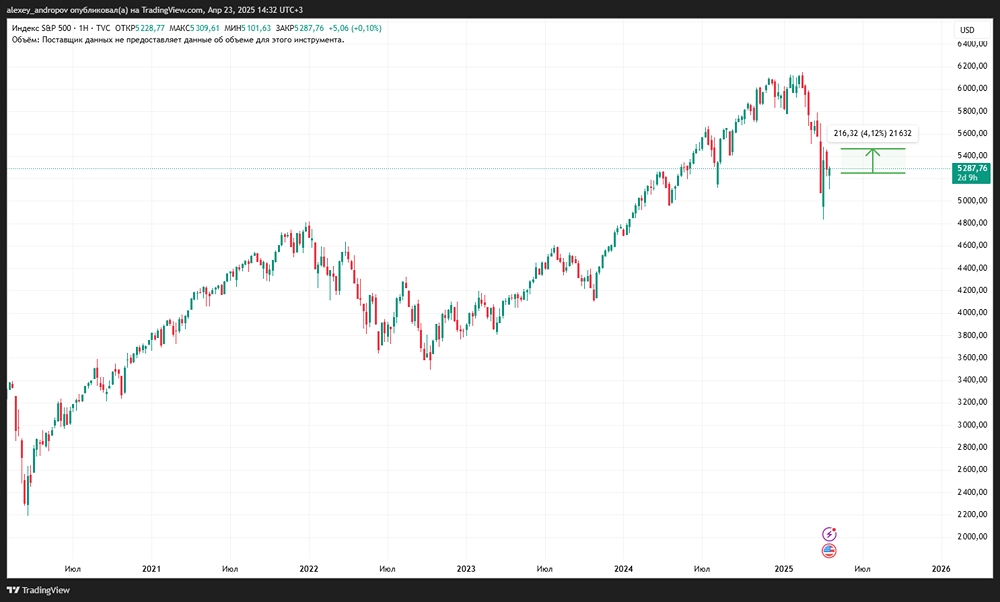The height and width of the screenshot is (602, 1000).
Task: Click the 5400,00 price axis label
Action: [x=972, y=156]
